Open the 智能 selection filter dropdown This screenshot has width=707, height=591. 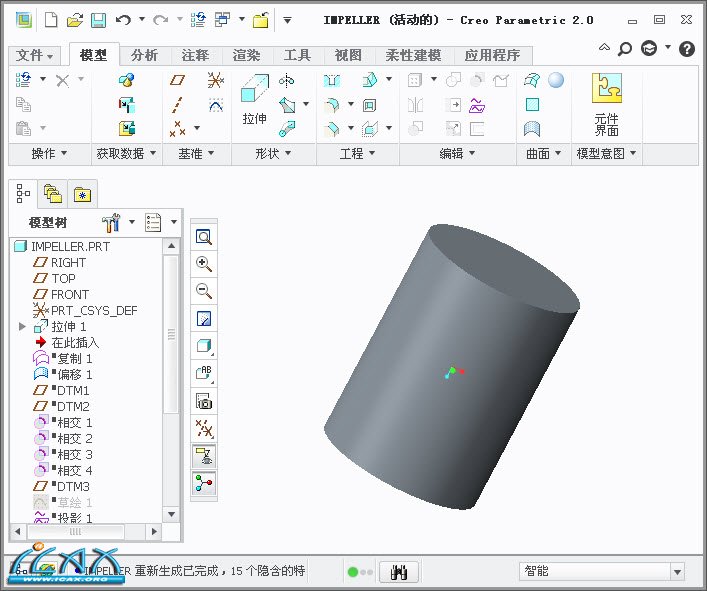tap(677, 572)
